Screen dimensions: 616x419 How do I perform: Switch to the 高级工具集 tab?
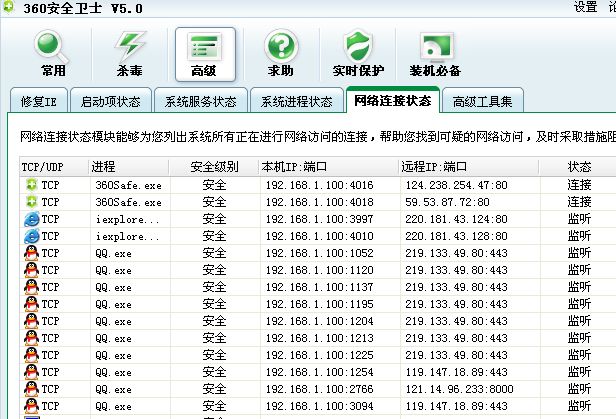click(x=482, y=101)
